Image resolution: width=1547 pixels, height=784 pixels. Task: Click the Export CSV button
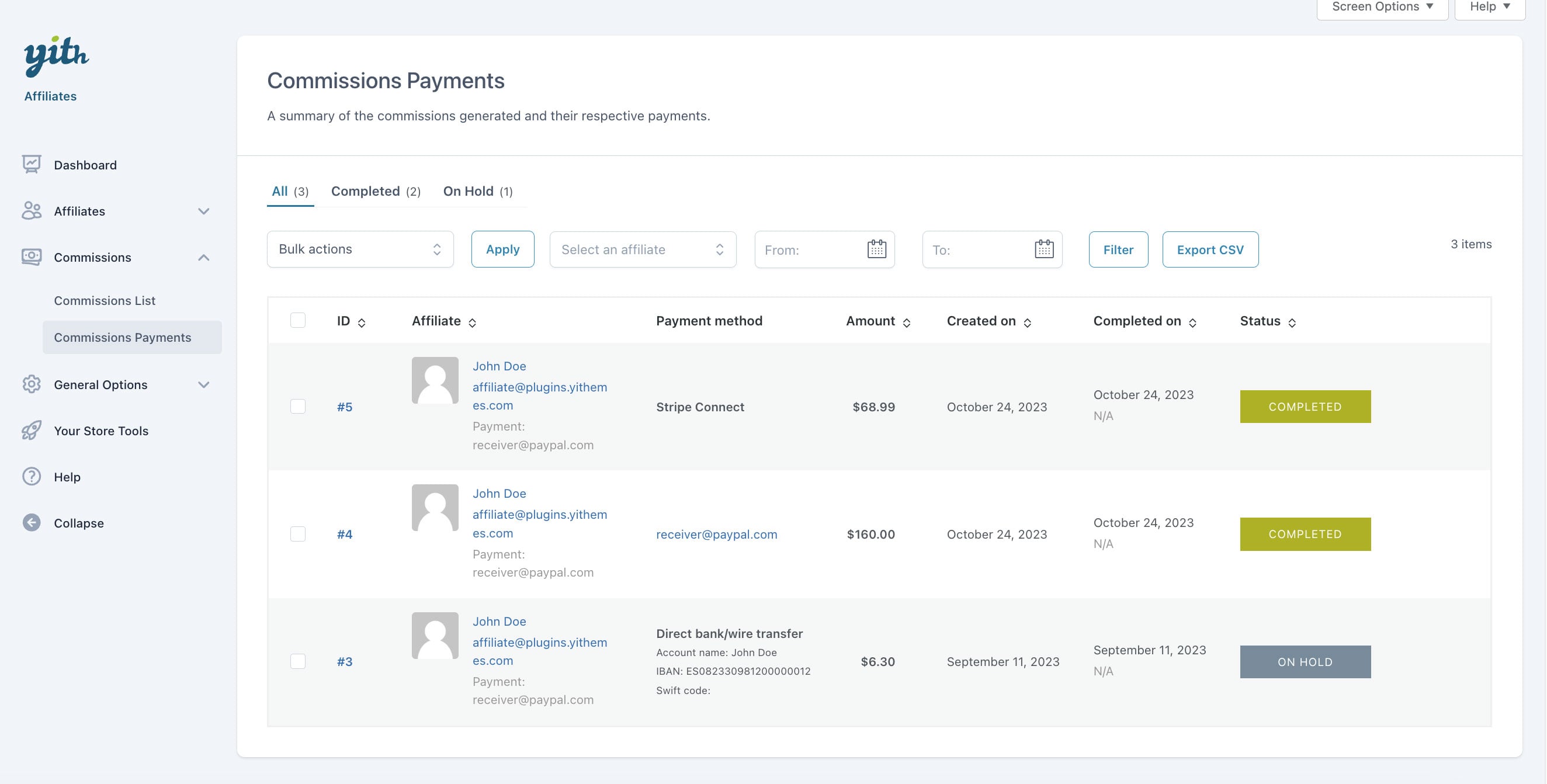click(1209, 249)
